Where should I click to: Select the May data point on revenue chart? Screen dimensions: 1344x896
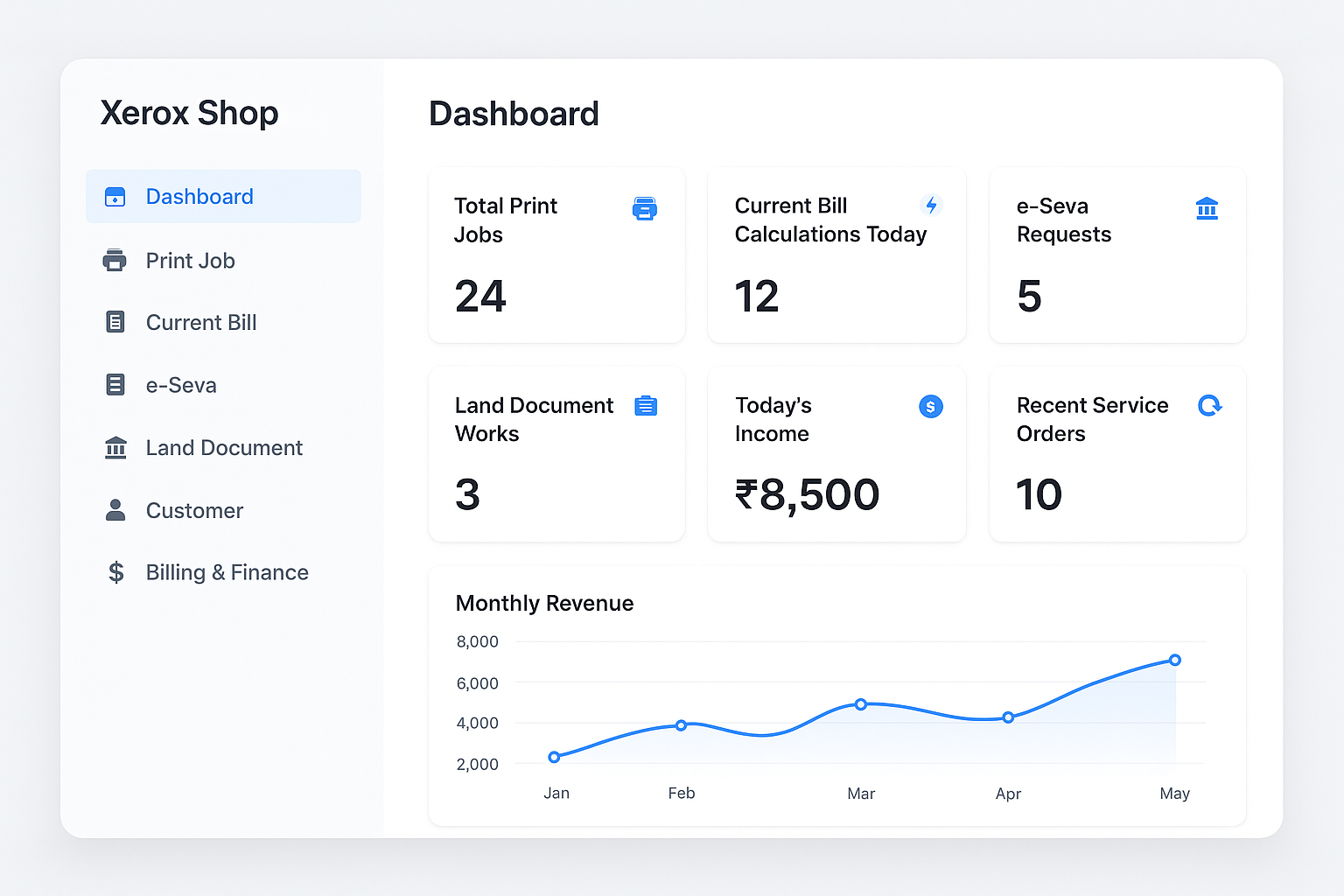point(1174,660)
